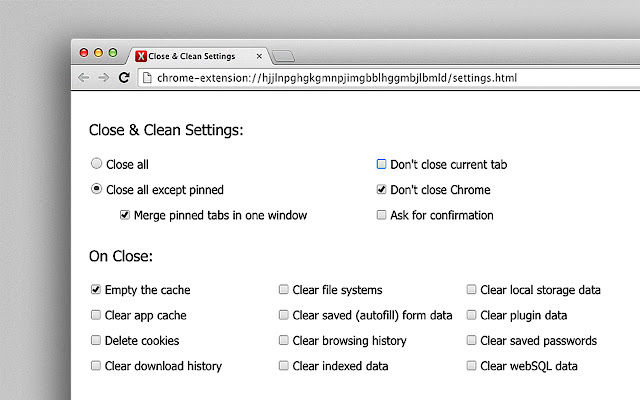
Task: Enable Ask for confirmation checkbox
Action: tap(381, 215)
